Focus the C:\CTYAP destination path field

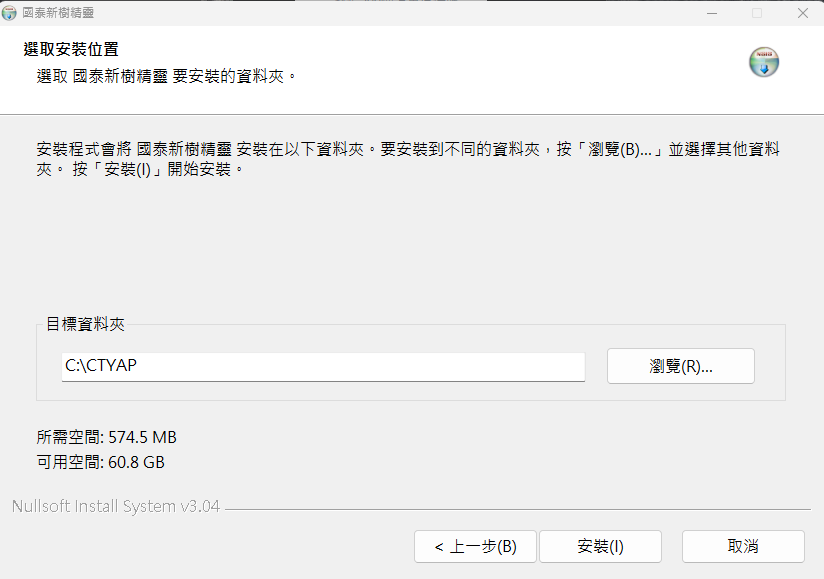click(x=323, y=367)
